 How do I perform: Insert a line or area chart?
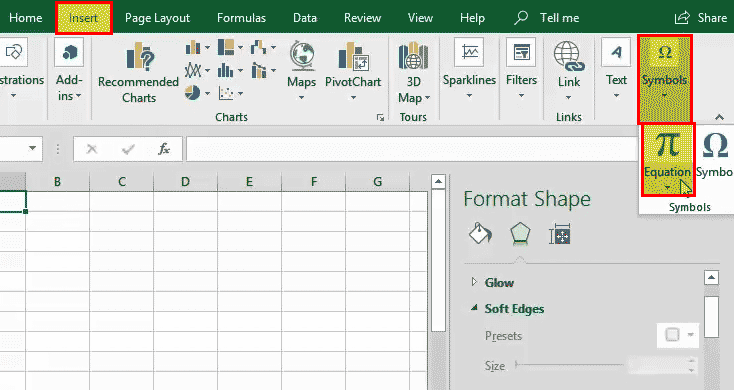point(198,71)
